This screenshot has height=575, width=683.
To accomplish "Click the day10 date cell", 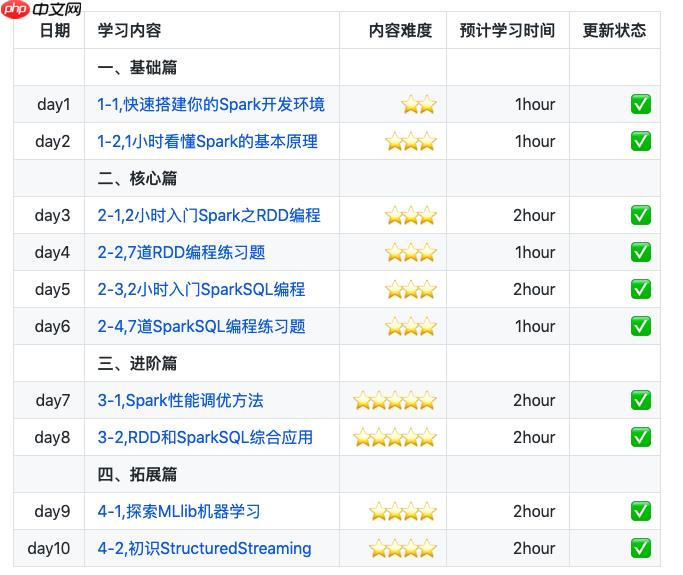I will click(x=49, y=549).
